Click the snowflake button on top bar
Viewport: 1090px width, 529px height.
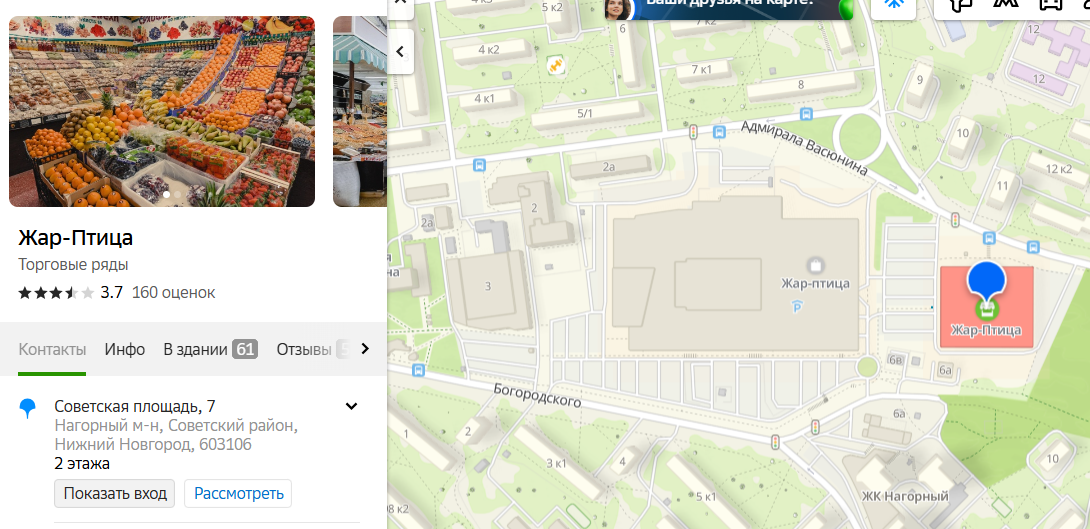click(x=893, y=6)
